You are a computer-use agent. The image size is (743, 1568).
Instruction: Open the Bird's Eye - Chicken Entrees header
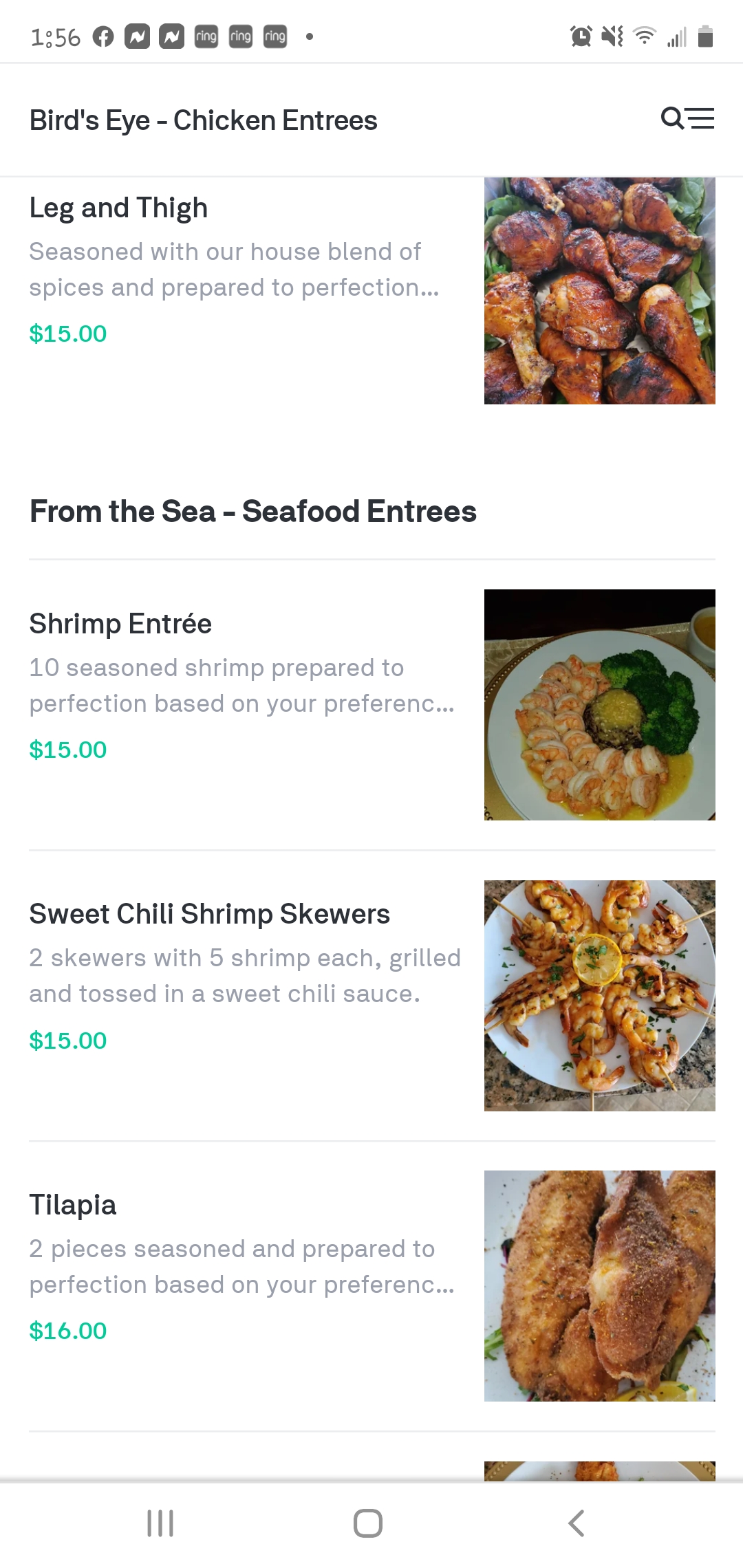point(203,120)
